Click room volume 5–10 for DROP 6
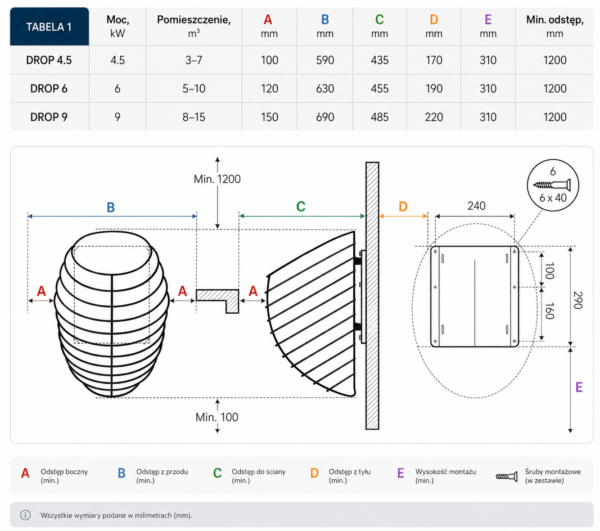The image size is (600, 531). click(194, 89)
